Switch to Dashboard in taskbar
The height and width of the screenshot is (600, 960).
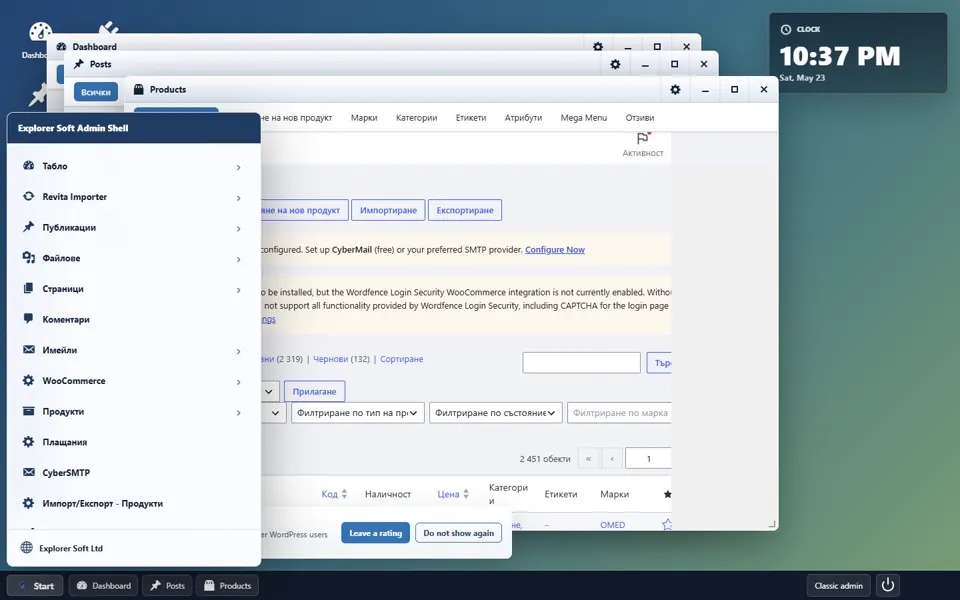point(103,585)
